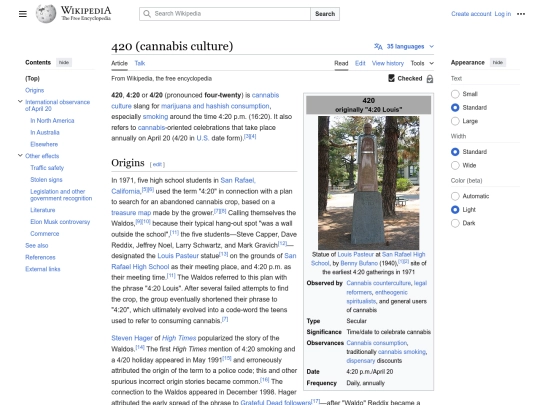This screenshot has height=405, width=540.
Task: Click the Log in link
Action: point(503,14)
